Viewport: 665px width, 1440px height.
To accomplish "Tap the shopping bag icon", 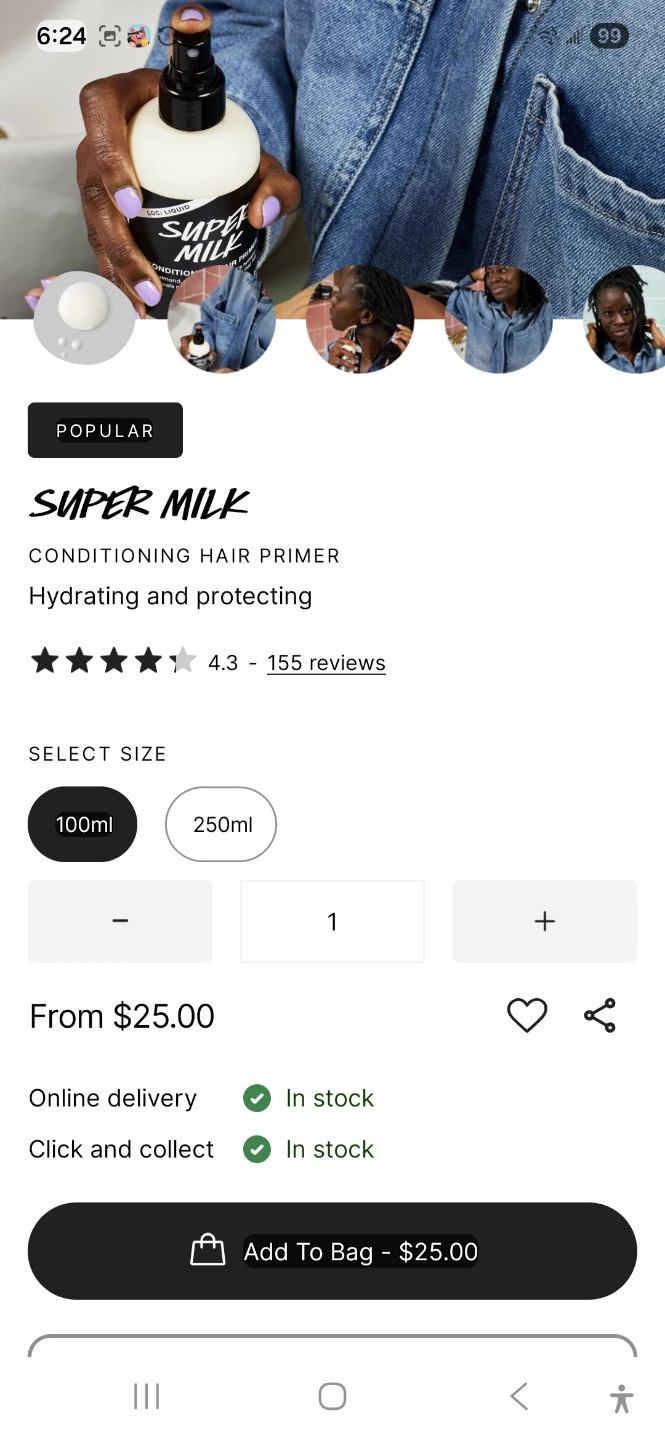I will [208, 1250].
